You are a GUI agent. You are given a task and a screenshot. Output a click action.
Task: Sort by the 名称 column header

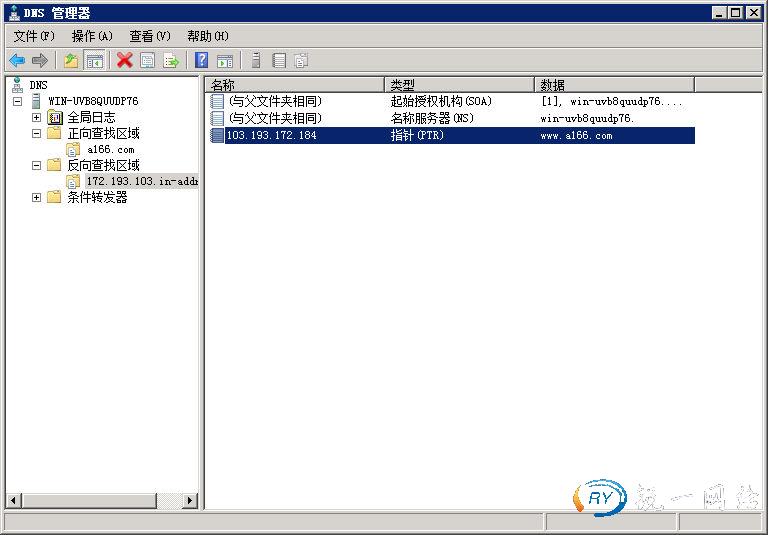coord(295,85)
